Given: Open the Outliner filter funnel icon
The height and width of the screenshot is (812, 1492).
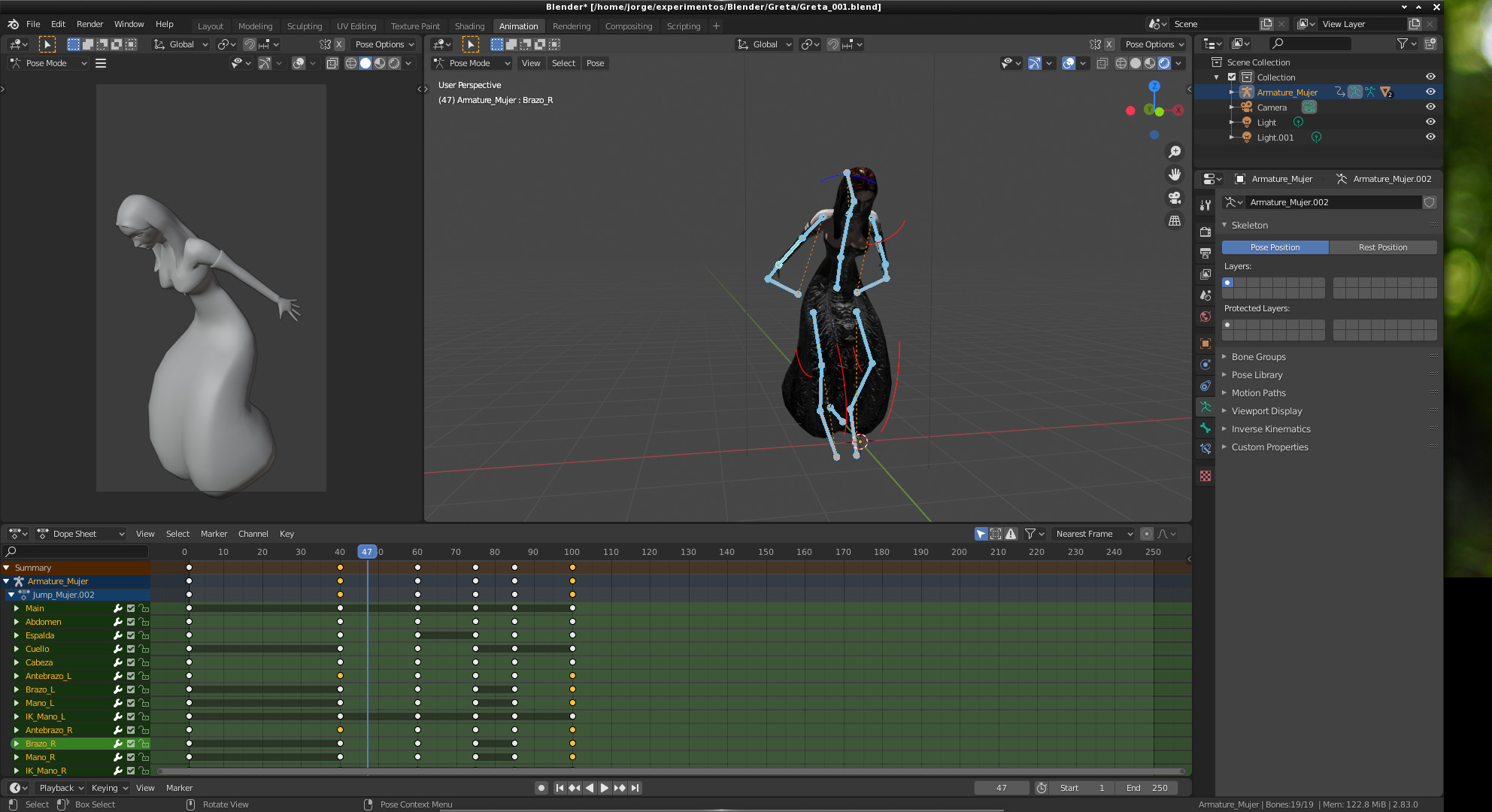Looking at the screenshot, I should click(x=1404, y=44).
